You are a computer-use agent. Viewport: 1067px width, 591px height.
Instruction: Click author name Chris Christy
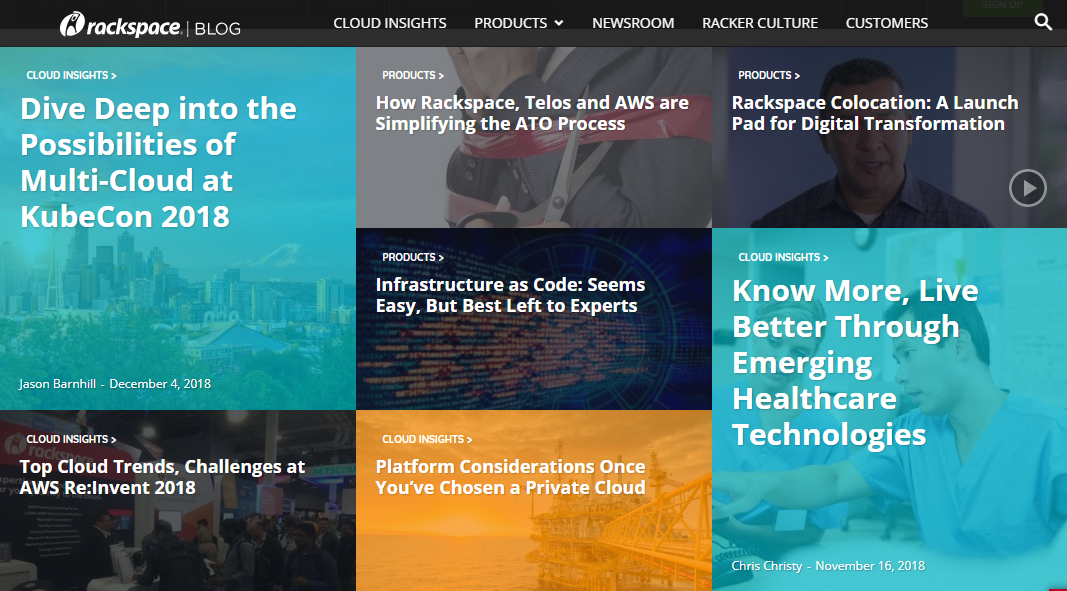(767, 566)
